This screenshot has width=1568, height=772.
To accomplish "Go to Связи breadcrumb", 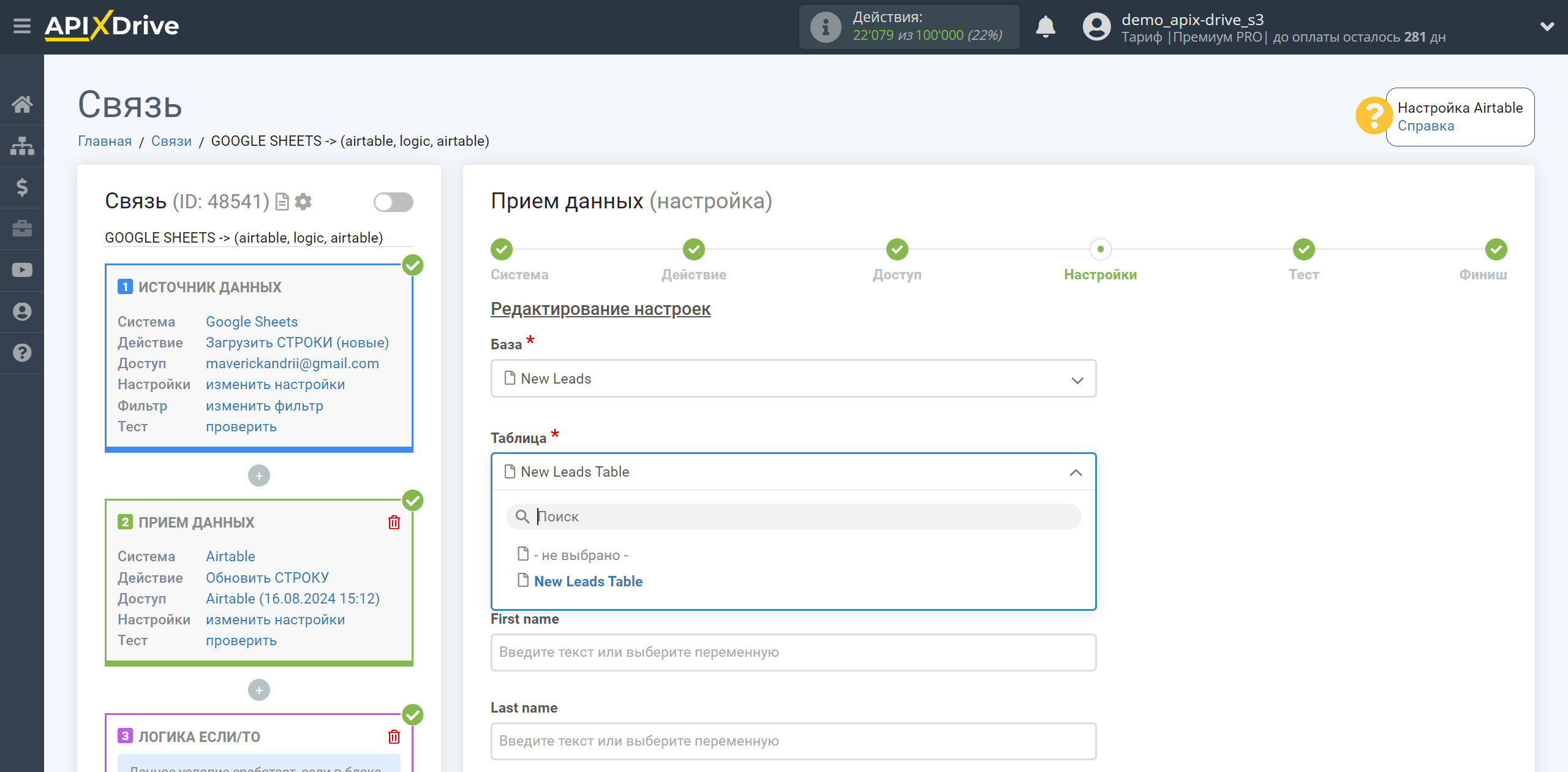I will point(171,141).
